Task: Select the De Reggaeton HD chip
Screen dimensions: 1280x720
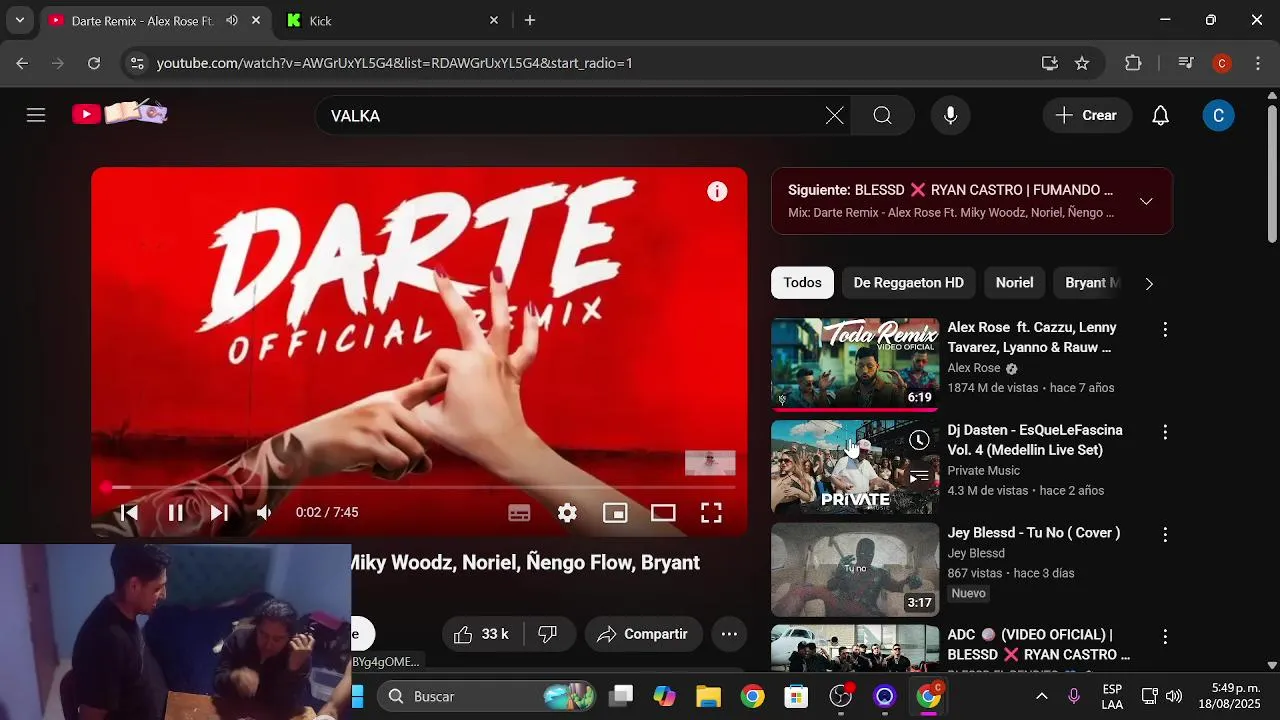Action: [x=908, y=283]
